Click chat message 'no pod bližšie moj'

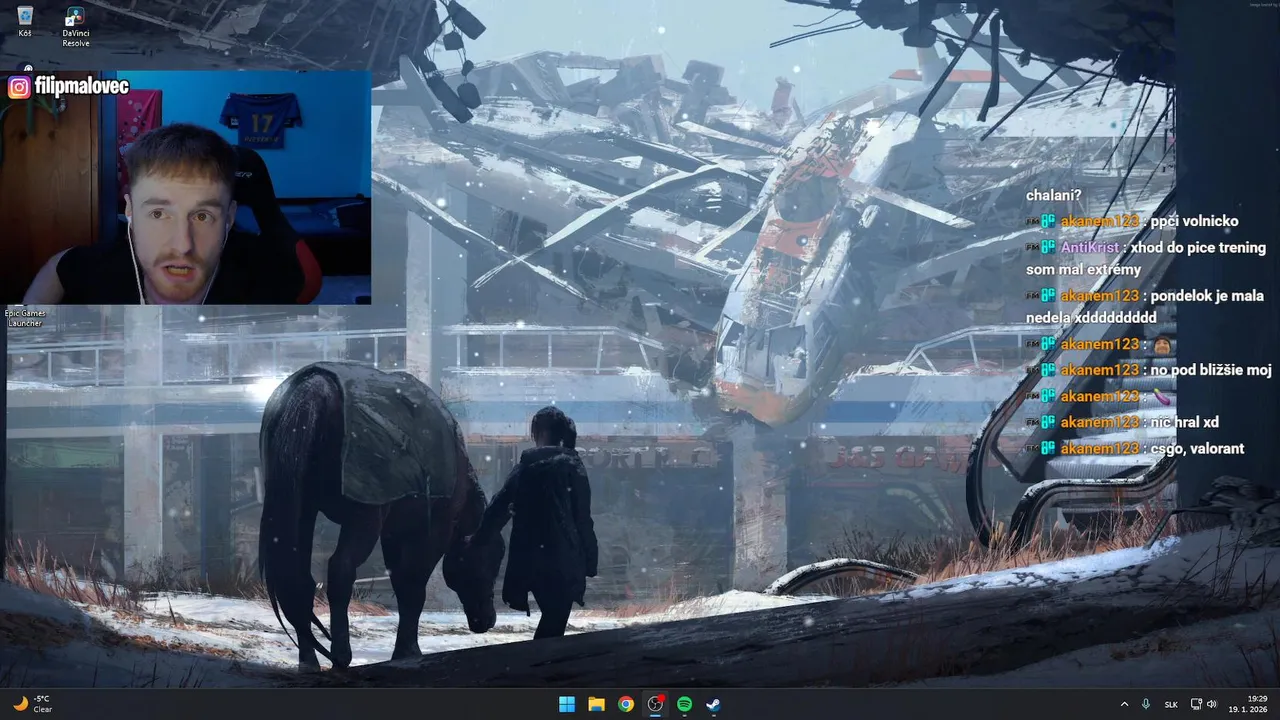tap(1211, 370)
